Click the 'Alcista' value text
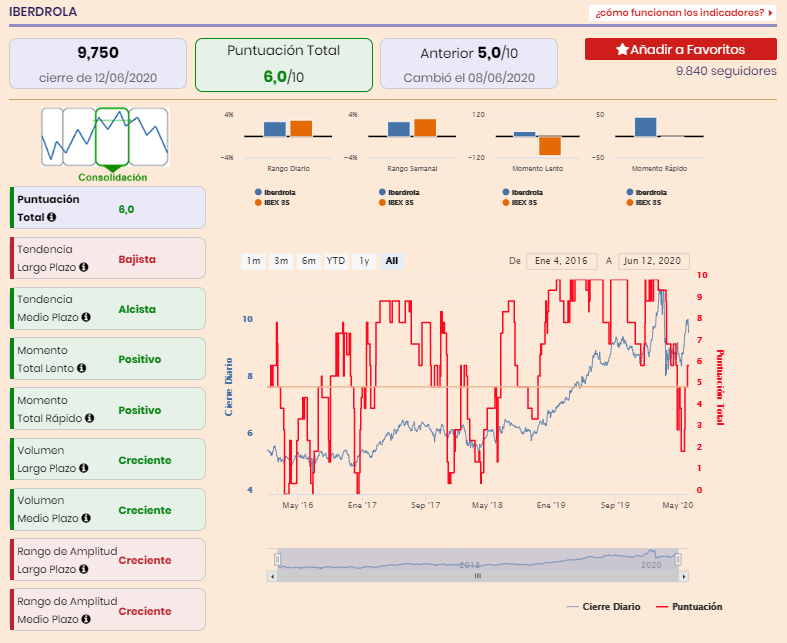 tap(137, 309)
